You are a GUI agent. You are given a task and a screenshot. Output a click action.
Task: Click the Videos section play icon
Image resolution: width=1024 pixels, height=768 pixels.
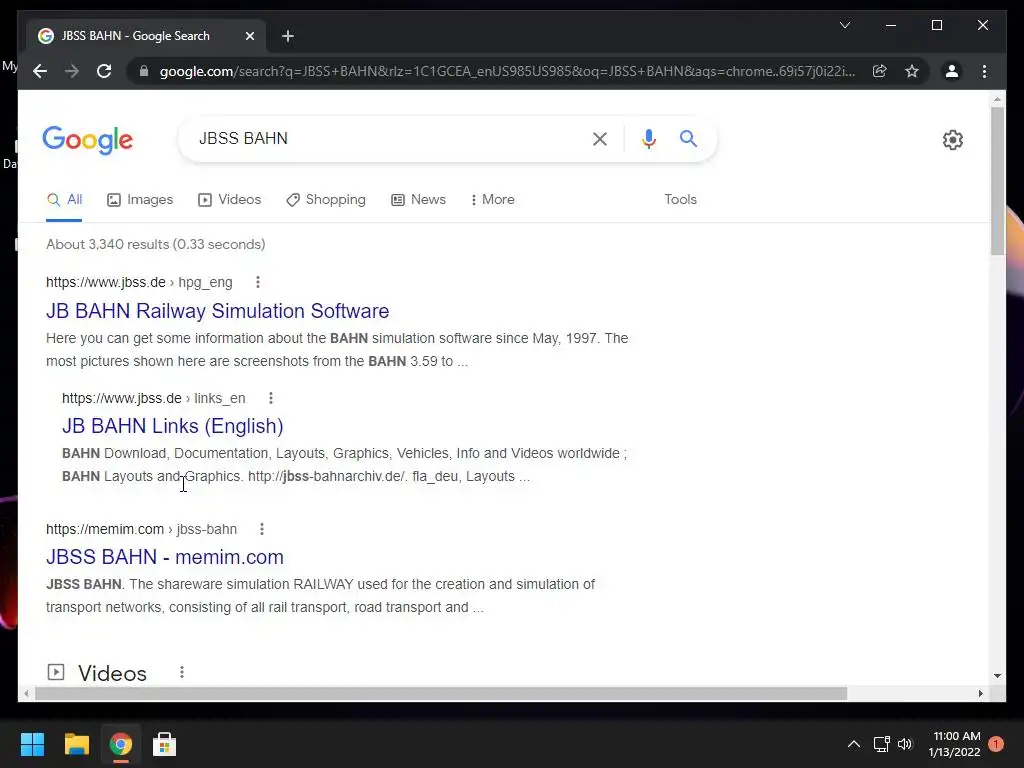point(56,672)
